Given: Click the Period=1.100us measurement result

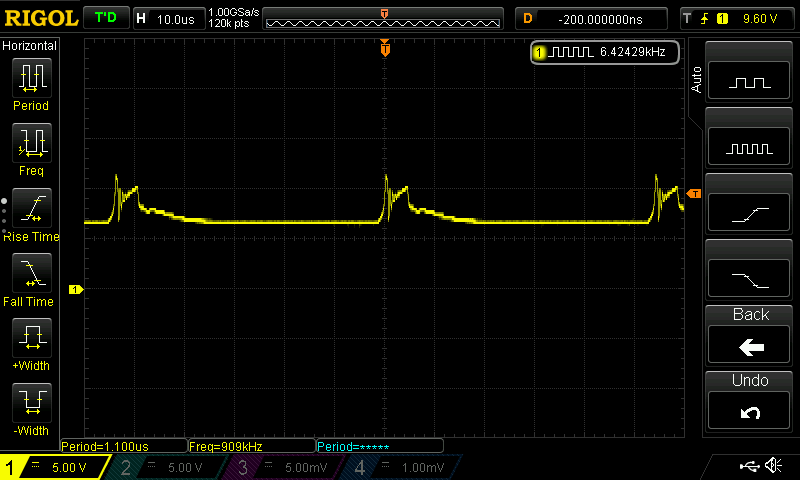Looking at the screenshot, I should (x=124, y=446).
